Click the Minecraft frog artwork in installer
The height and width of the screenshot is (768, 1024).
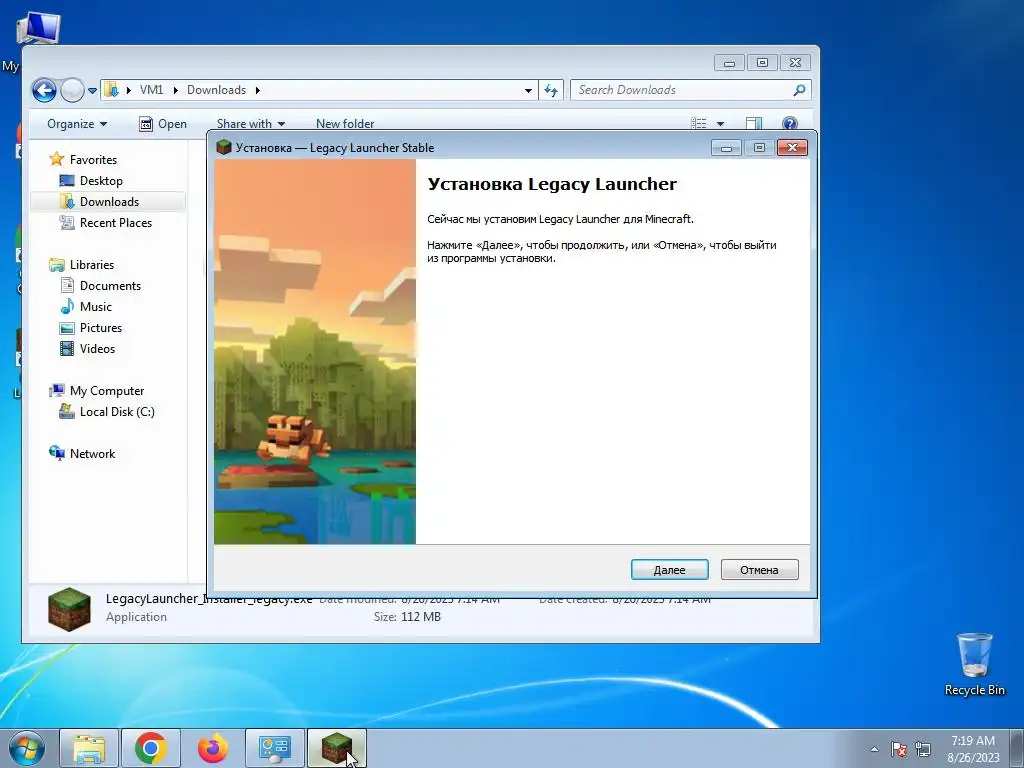[315, 351]
